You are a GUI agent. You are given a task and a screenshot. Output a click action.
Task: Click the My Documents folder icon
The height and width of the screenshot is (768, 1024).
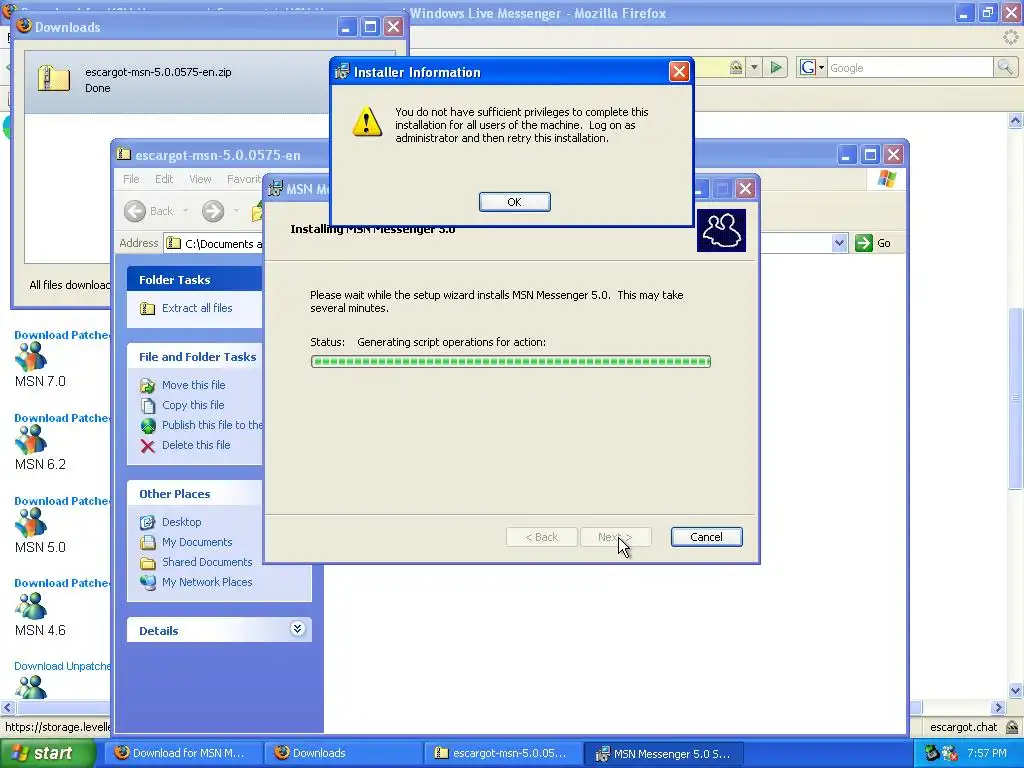pyautogui.click(x=148, y=543)
